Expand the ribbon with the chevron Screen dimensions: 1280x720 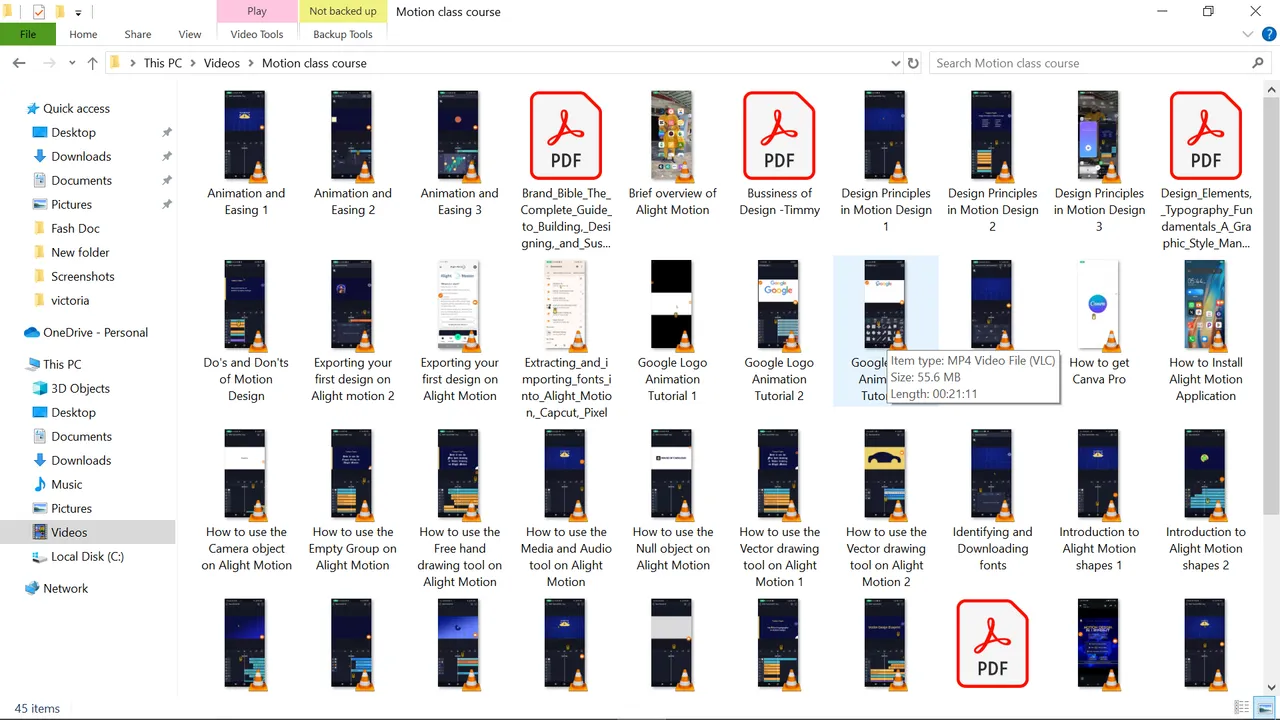coord(1246,34)
